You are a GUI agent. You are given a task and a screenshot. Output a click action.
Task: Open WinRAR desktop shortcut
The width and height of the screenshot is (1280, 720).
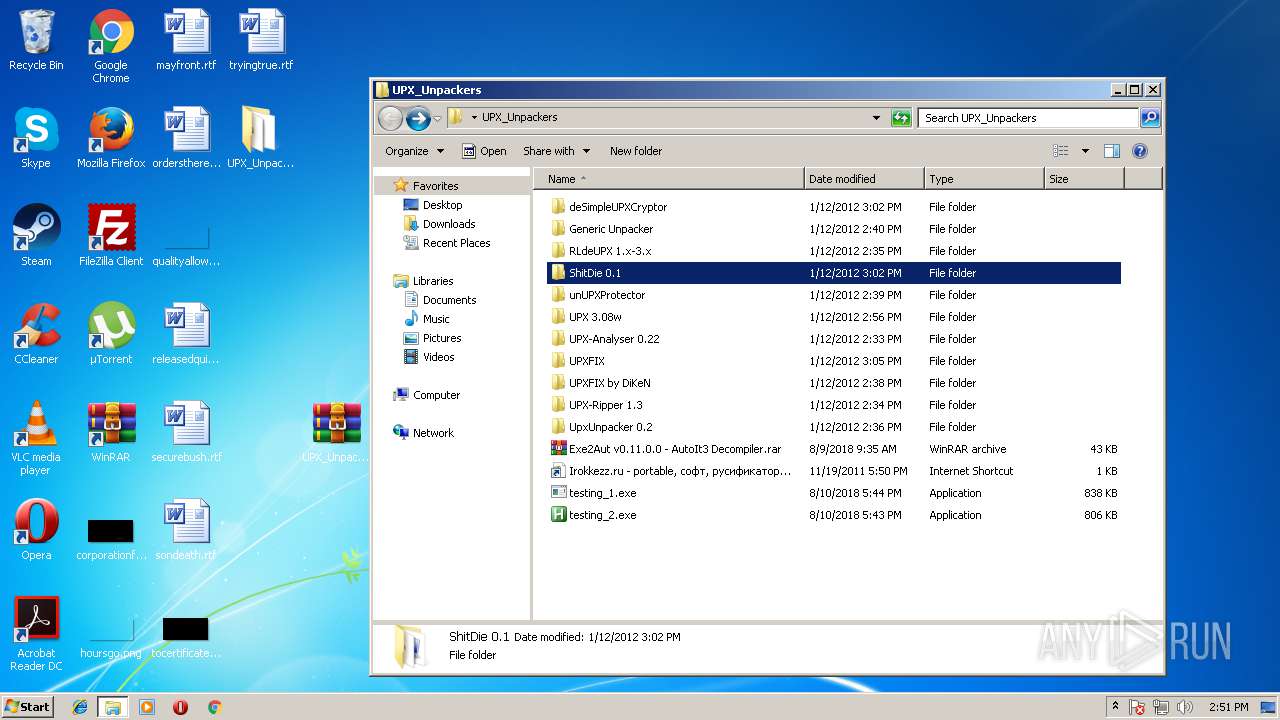point(111,432)
